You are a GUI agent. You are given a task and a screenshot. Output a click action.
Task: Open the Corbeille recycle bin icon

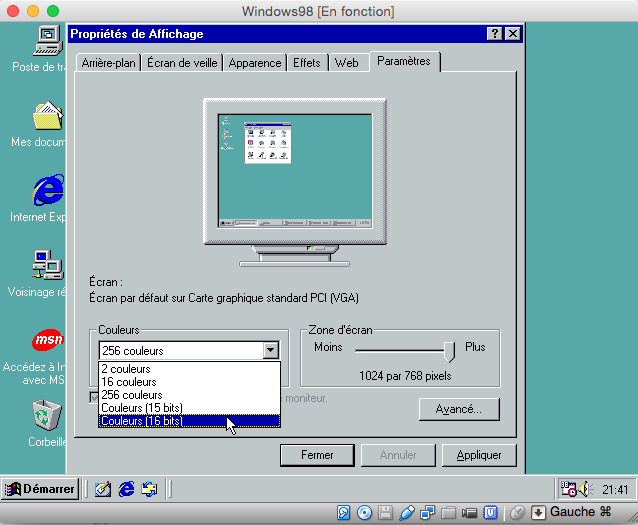click(x=47, y=415)
